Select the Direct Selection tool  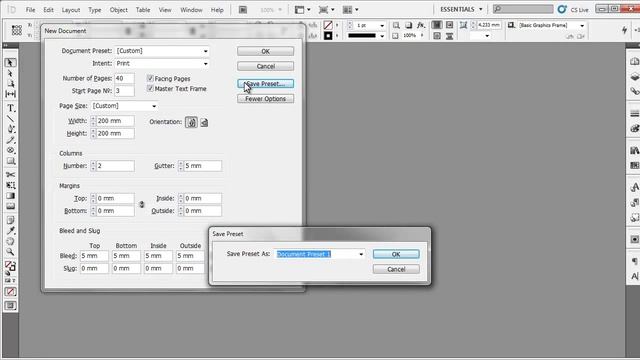pyautogui.click(x=11, y=73)
